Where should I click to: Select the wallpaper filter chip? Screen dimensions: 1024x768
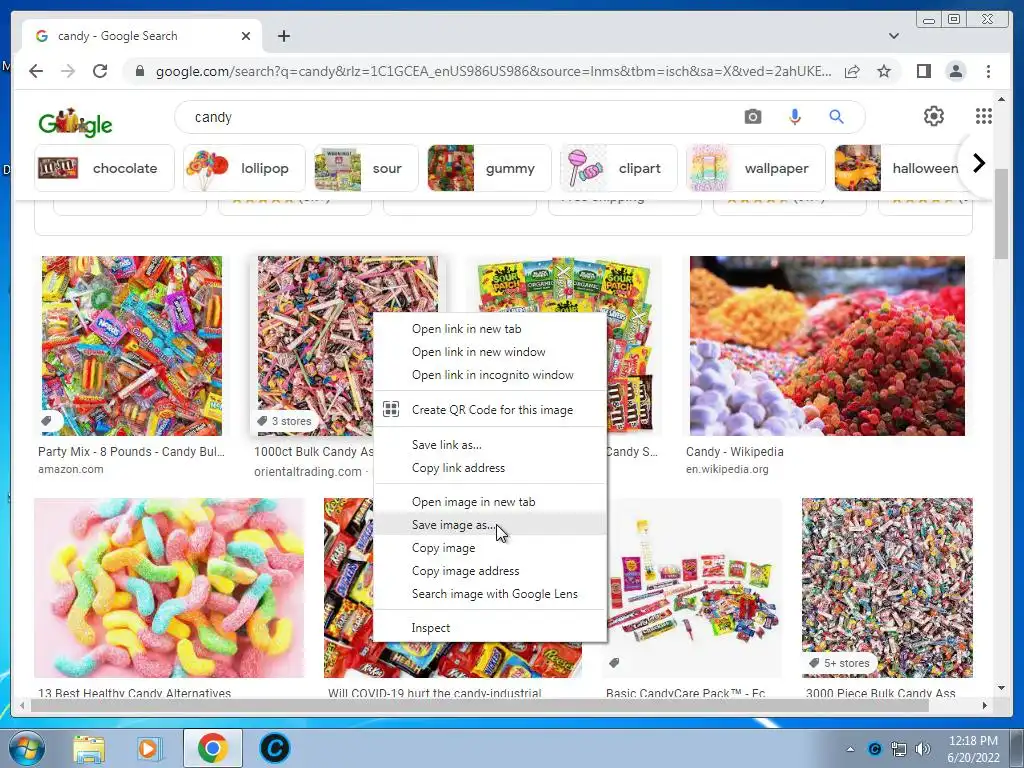(756, 168)
